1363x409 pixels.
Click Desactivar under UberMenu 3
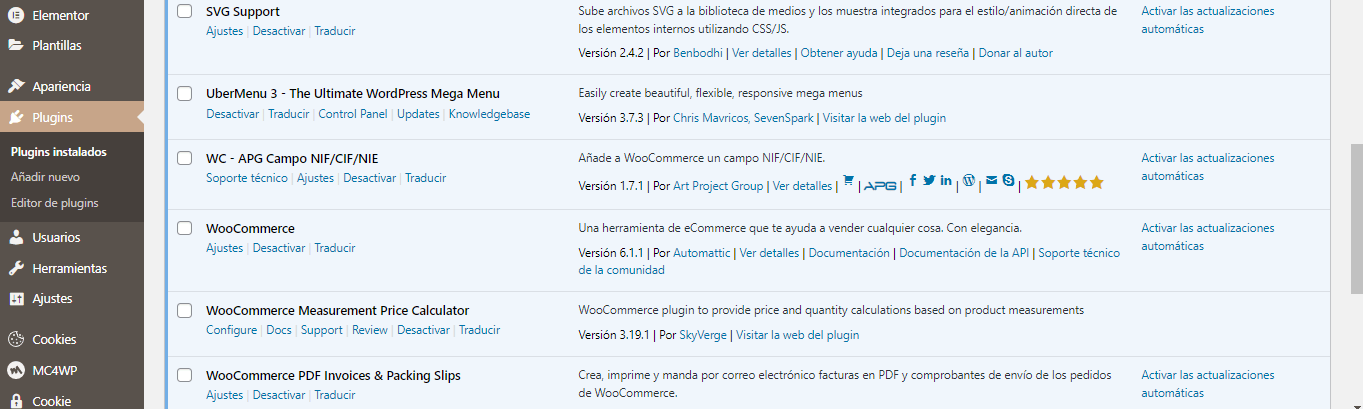[232, 114]
